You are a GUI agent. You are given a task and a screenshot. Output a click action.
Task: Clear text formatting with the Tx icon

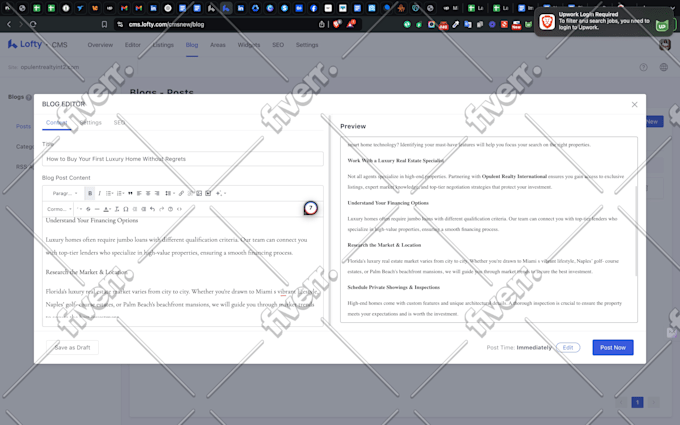click(x=117, y=209)
